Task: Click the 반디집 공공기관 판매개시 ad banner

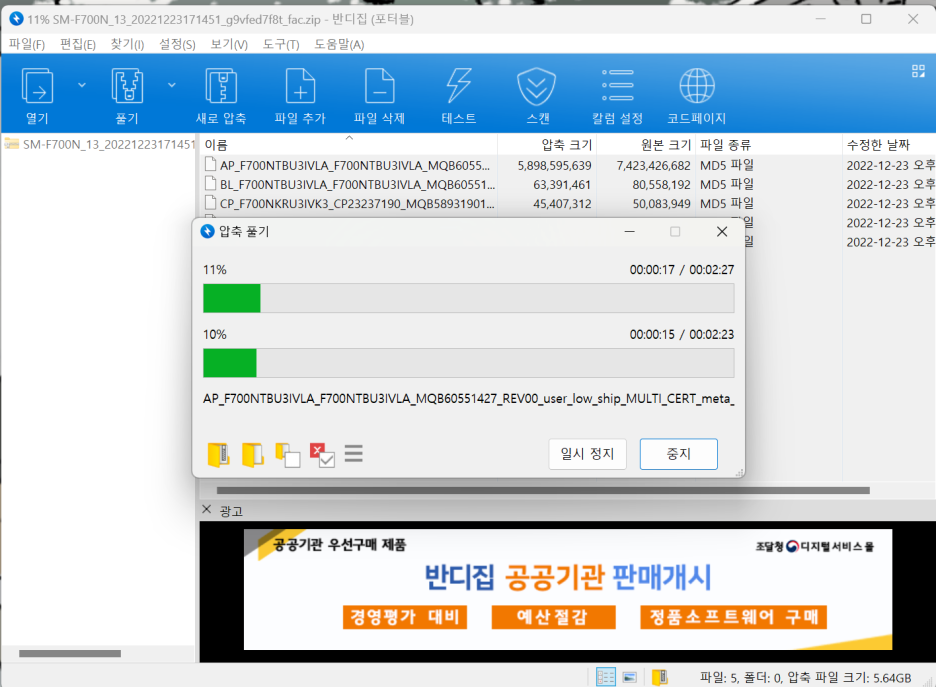Action: click(568, 589)
